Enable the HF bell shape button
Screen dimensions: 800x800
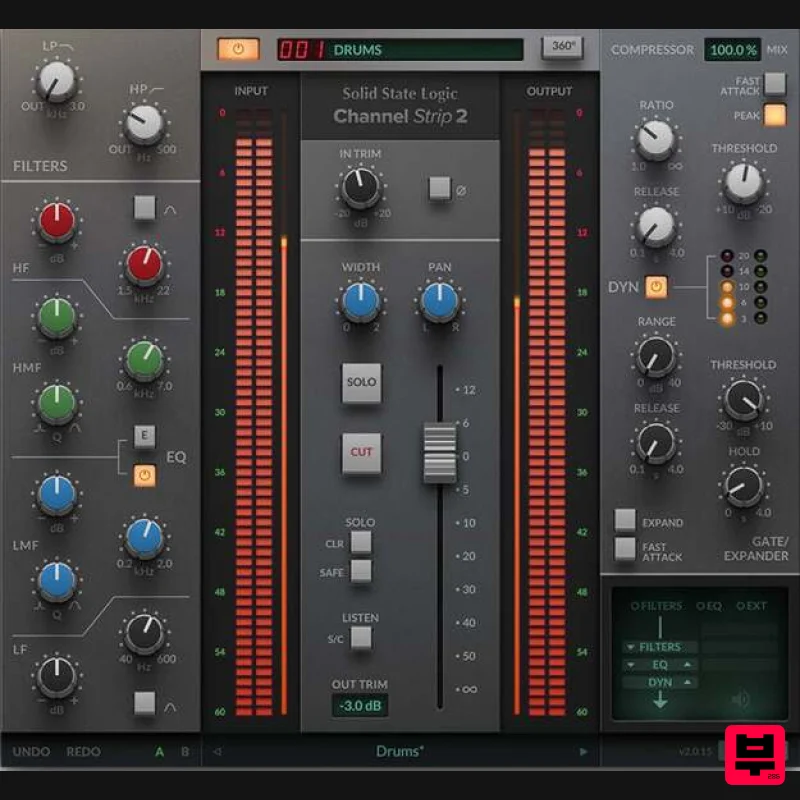click(144, 208)
